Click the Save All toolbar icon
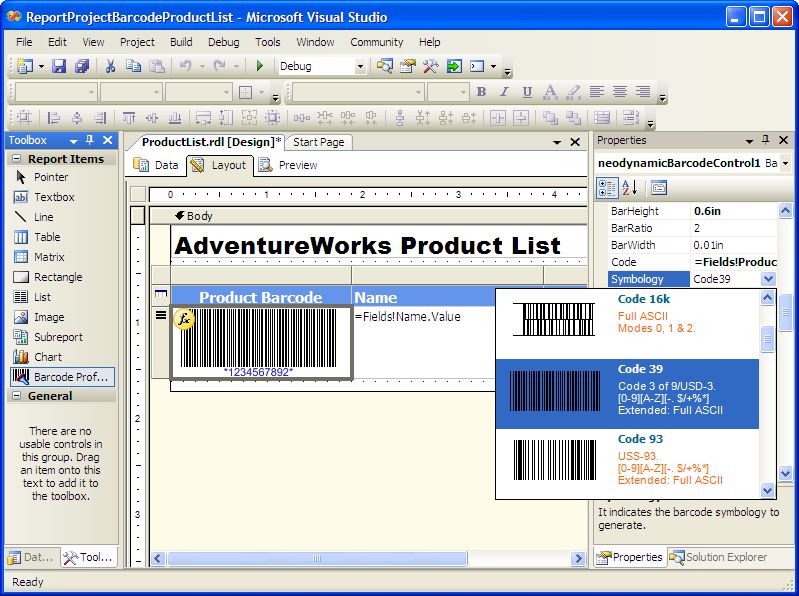The height and width of the screenshot is (596, 799). point(82,66)
